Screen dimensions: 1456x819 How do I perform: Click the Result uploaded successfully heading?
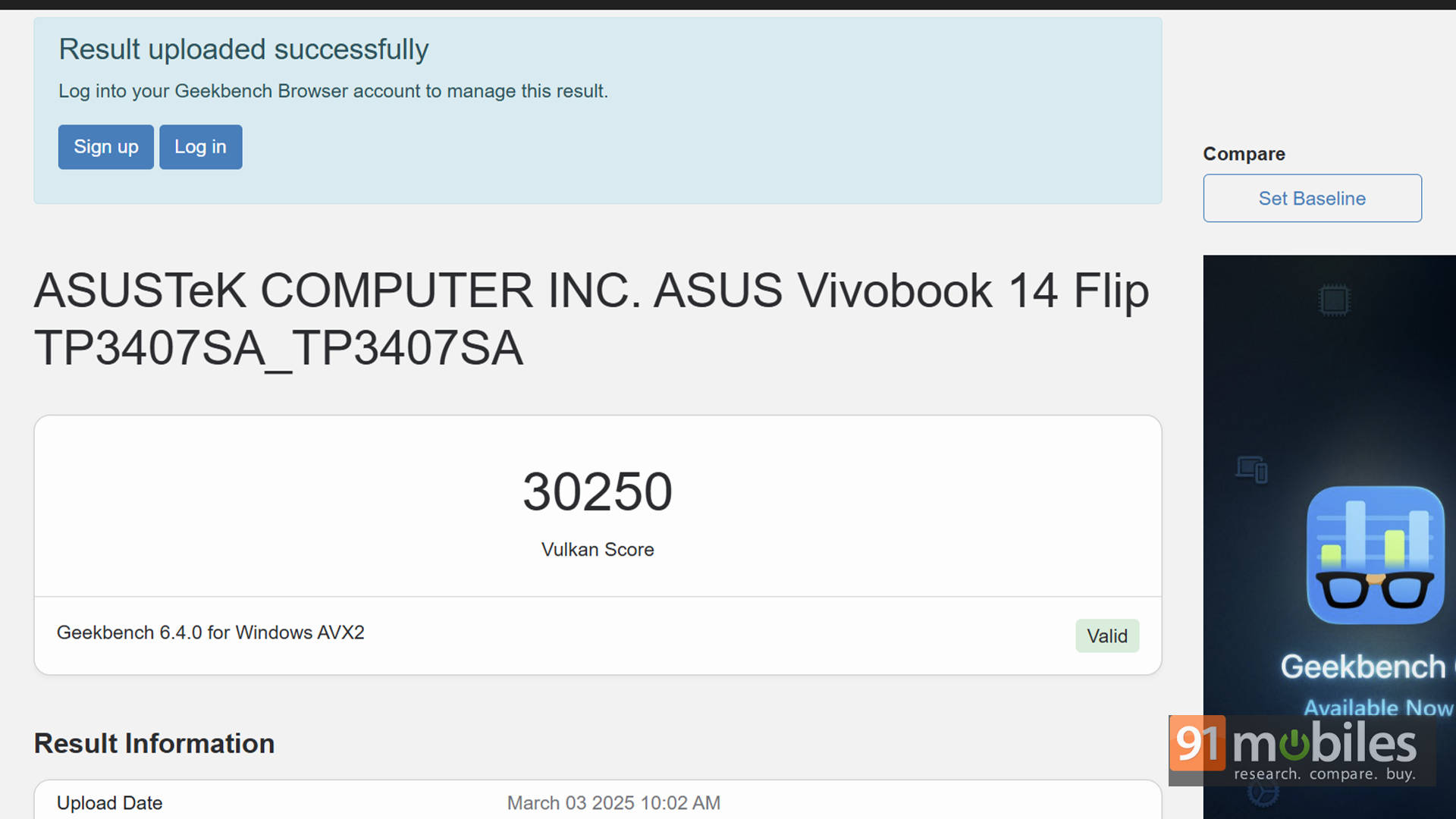click(x=243, y=50)
